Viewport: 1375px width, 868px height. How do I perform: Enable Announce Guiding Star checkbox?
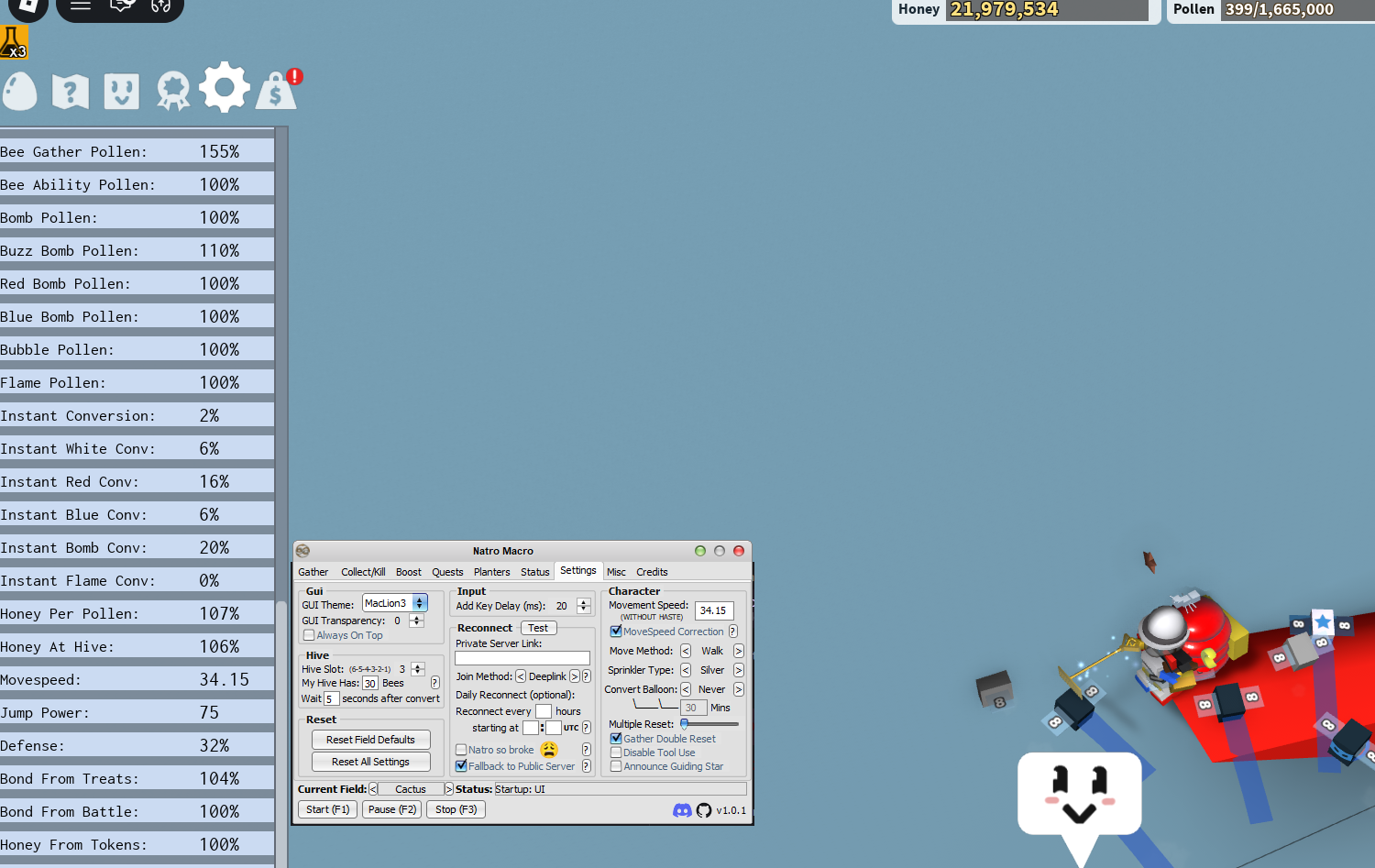(616, 766)
